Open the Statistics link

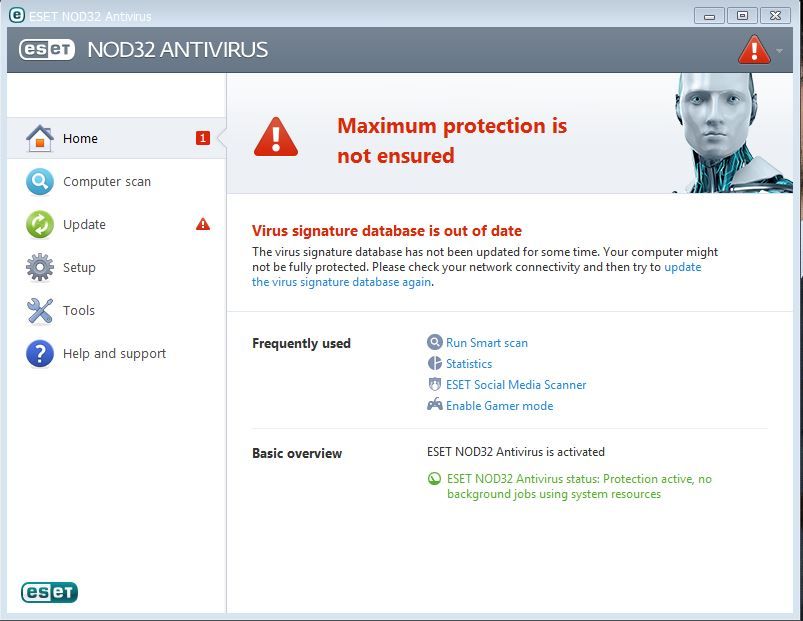(x=468, y=364)
